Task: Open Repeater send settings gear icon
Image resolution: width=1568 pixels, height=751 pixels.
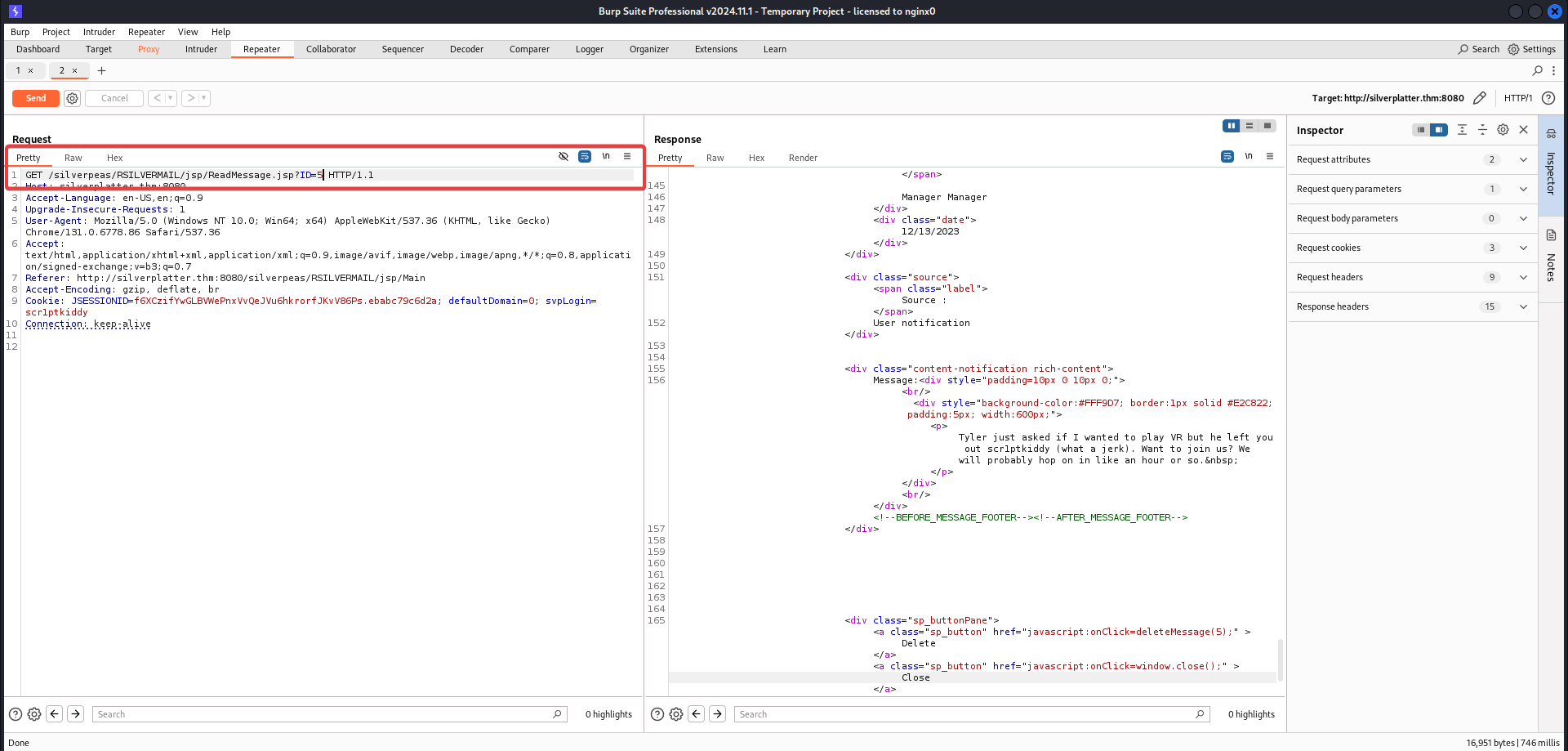Action: [73, 98]
